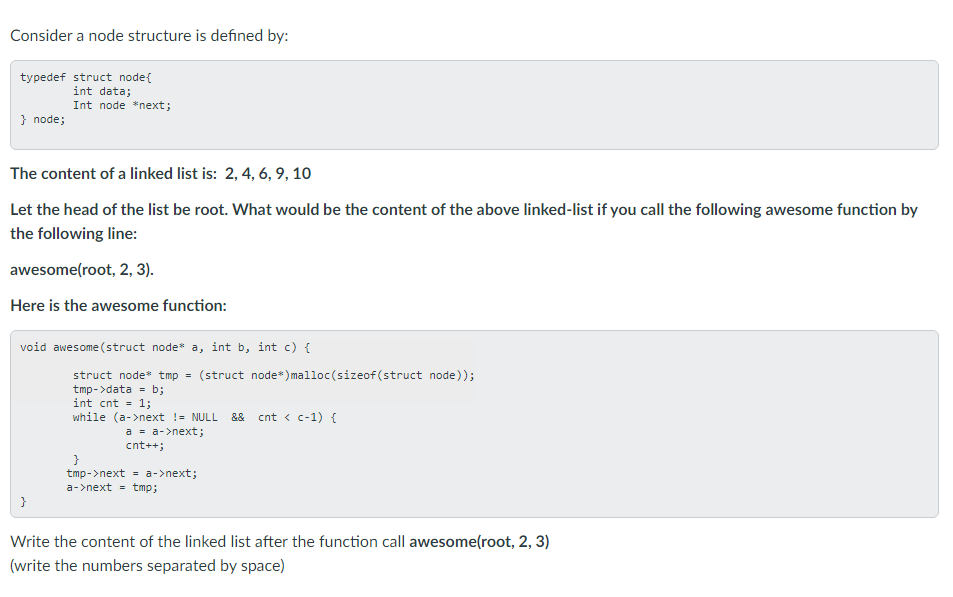Click the 'Let the head of the list' paragraph

[x=464, y=221]
